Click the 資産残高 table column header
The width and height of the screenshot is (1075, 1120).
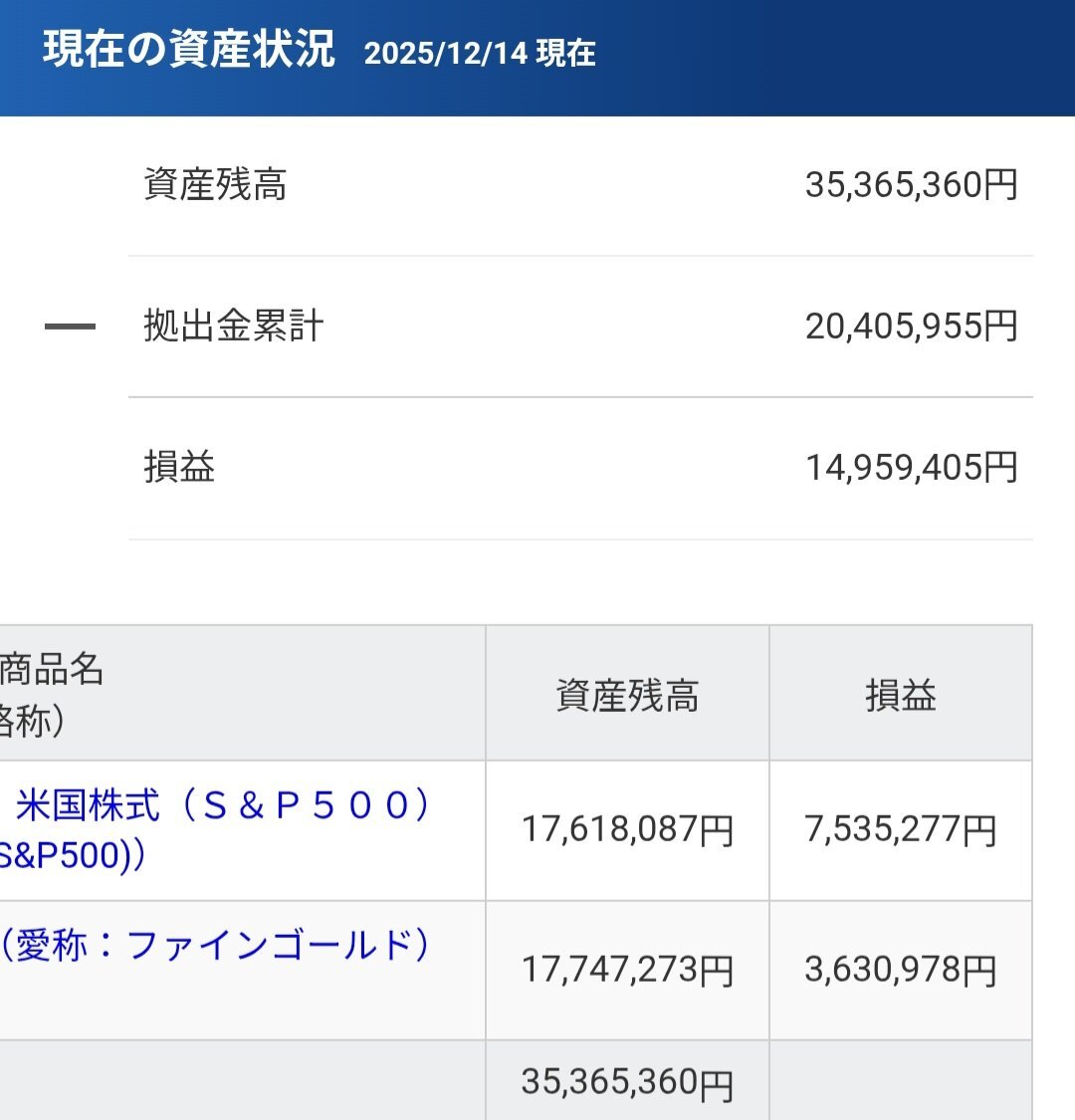[627, 696]
